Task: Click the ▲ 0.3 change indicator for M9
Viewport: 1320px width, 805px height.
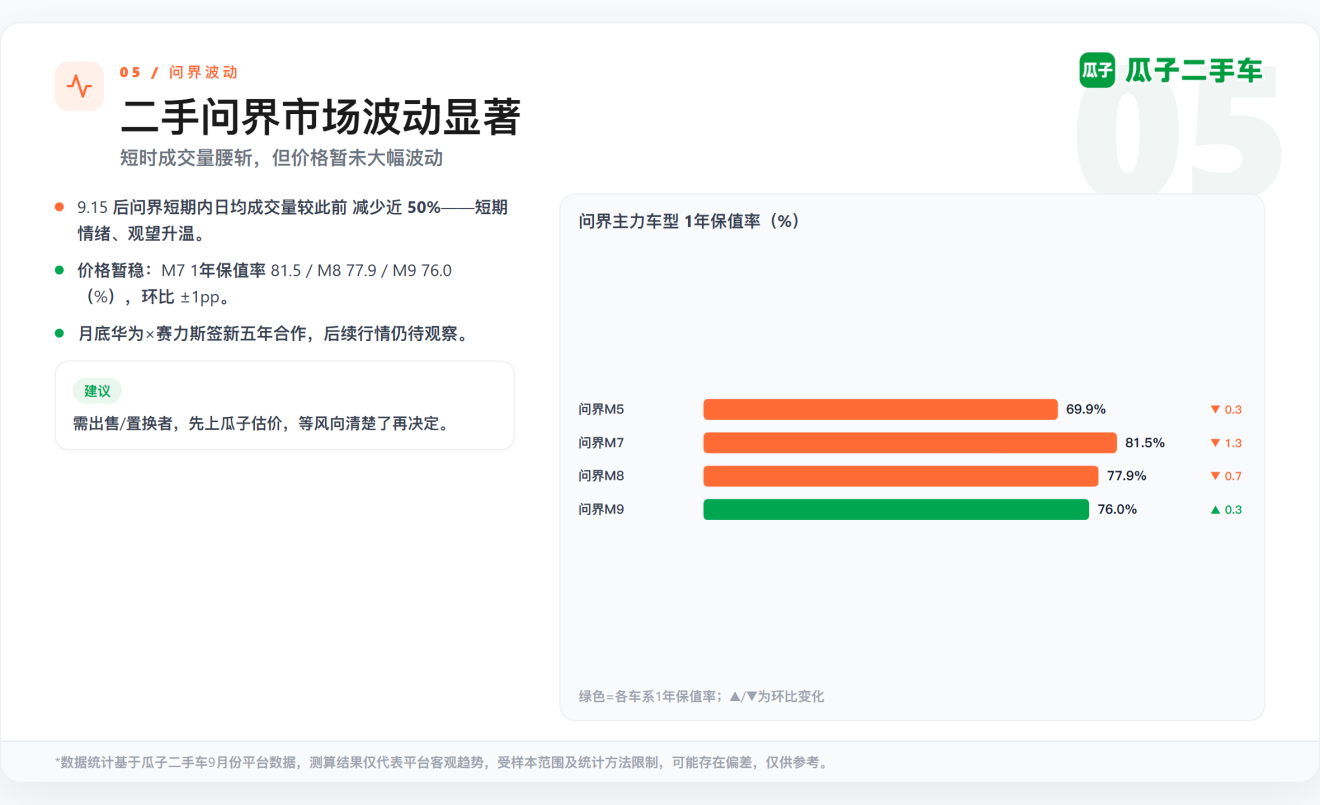Action: pyautogui.click(x=1226, y=509)
